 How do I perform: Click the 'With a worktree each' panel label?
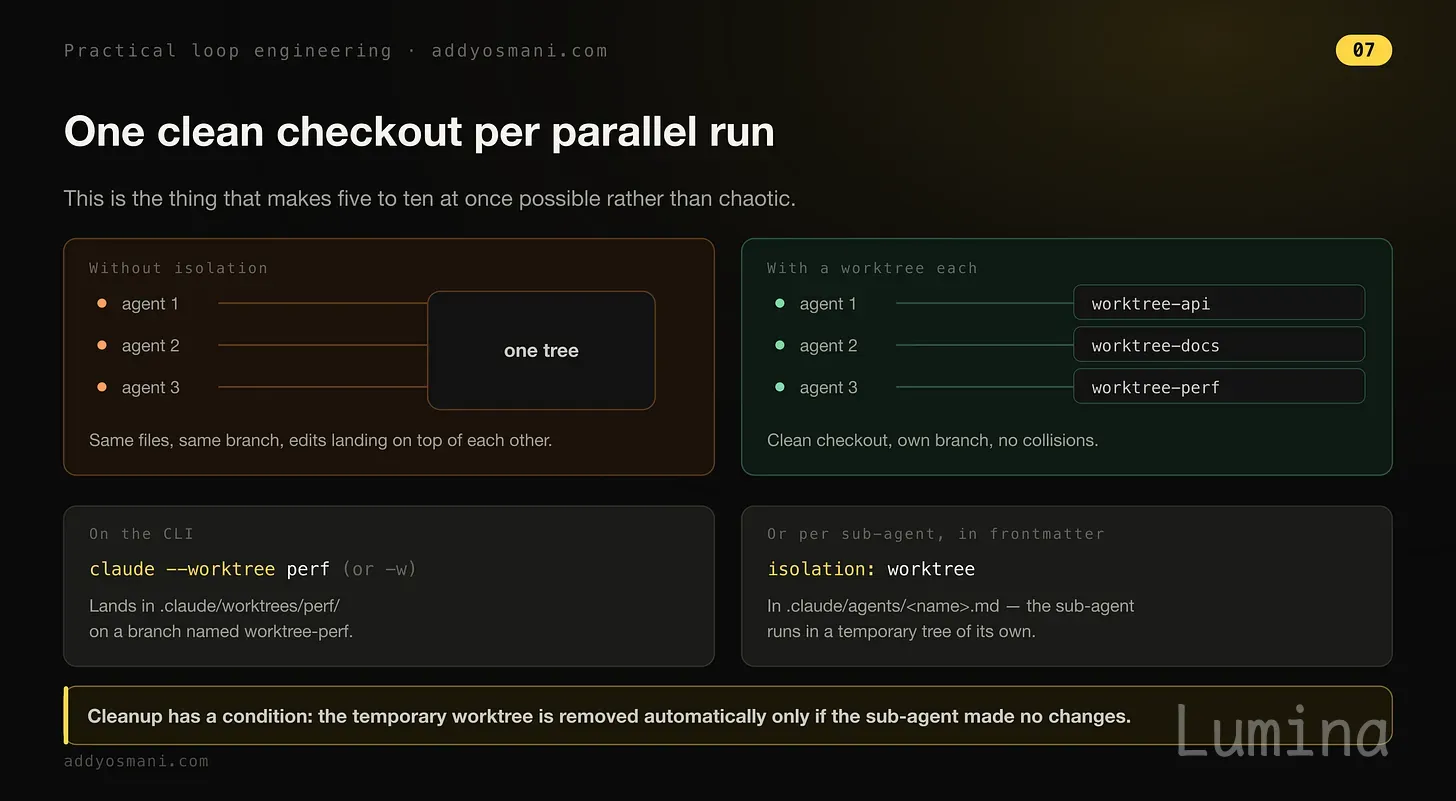pos(872,268)
